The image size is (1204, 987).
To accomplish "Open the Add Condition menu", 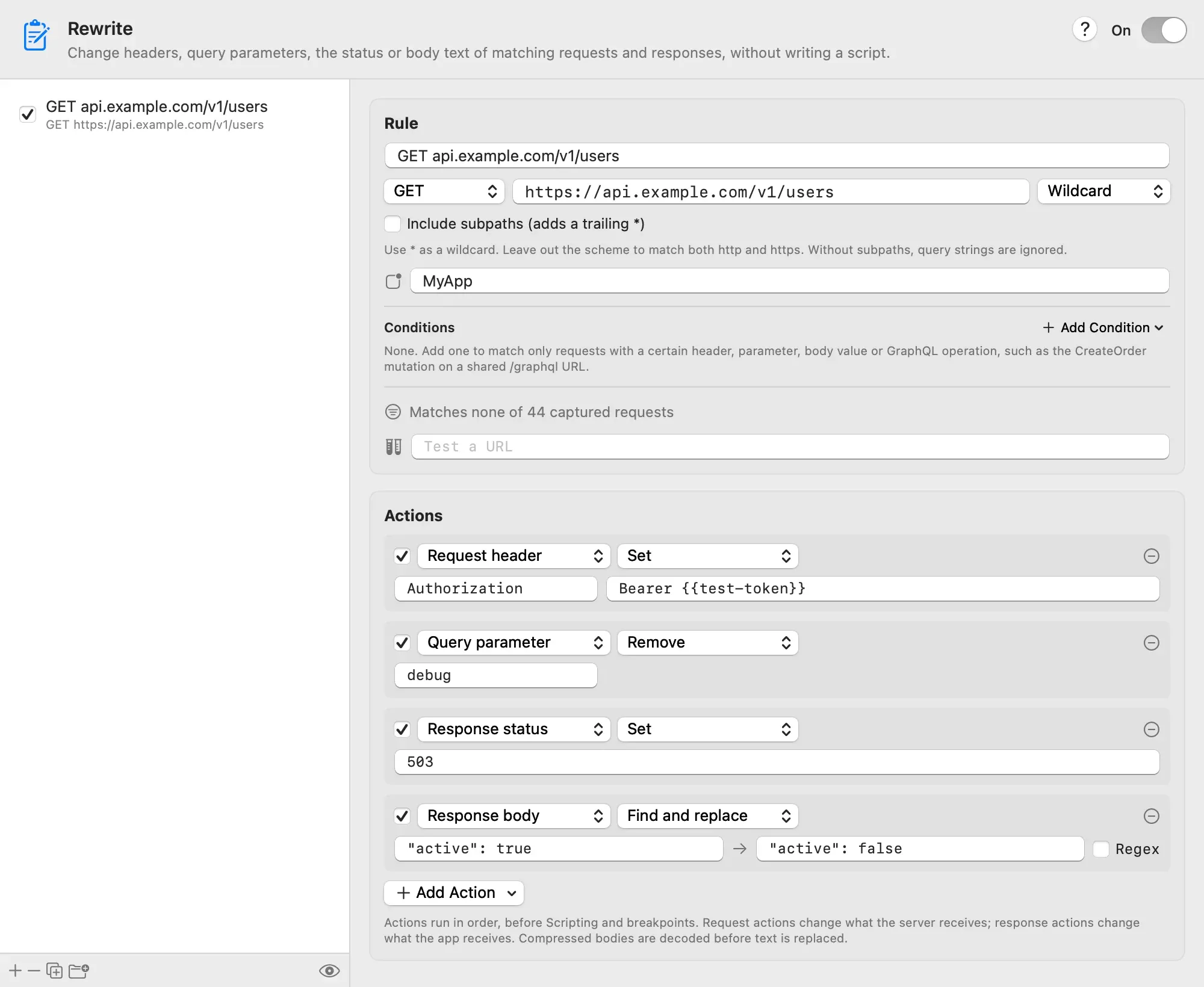I will pyautogui.click(x=1103, y=327).
